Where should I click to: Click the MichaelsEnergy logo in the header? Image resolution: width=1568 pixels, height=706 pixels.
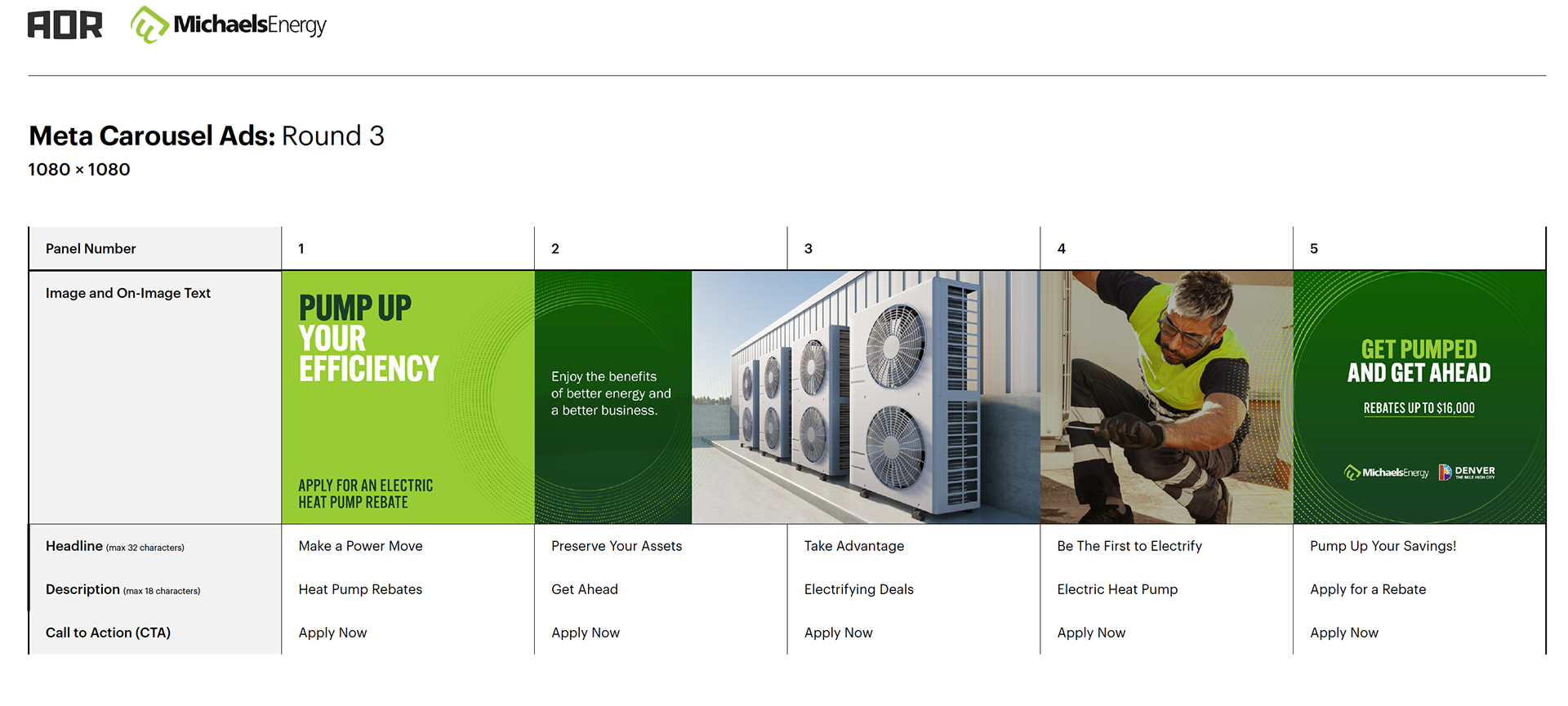click(229, 24)
